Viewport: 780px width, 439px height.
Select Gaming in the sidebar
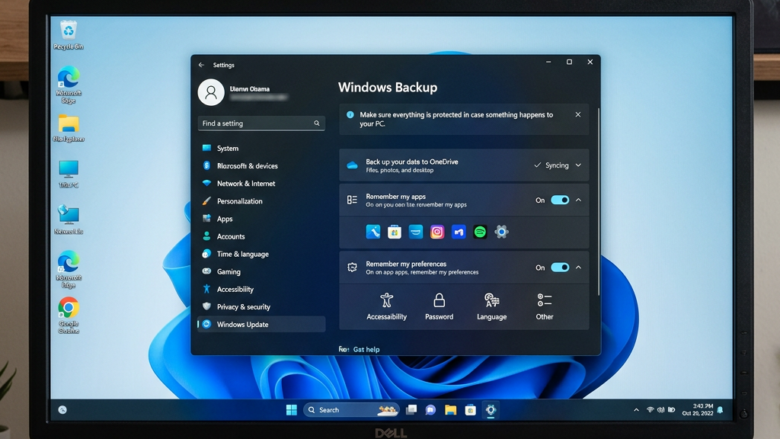(262, 271)
